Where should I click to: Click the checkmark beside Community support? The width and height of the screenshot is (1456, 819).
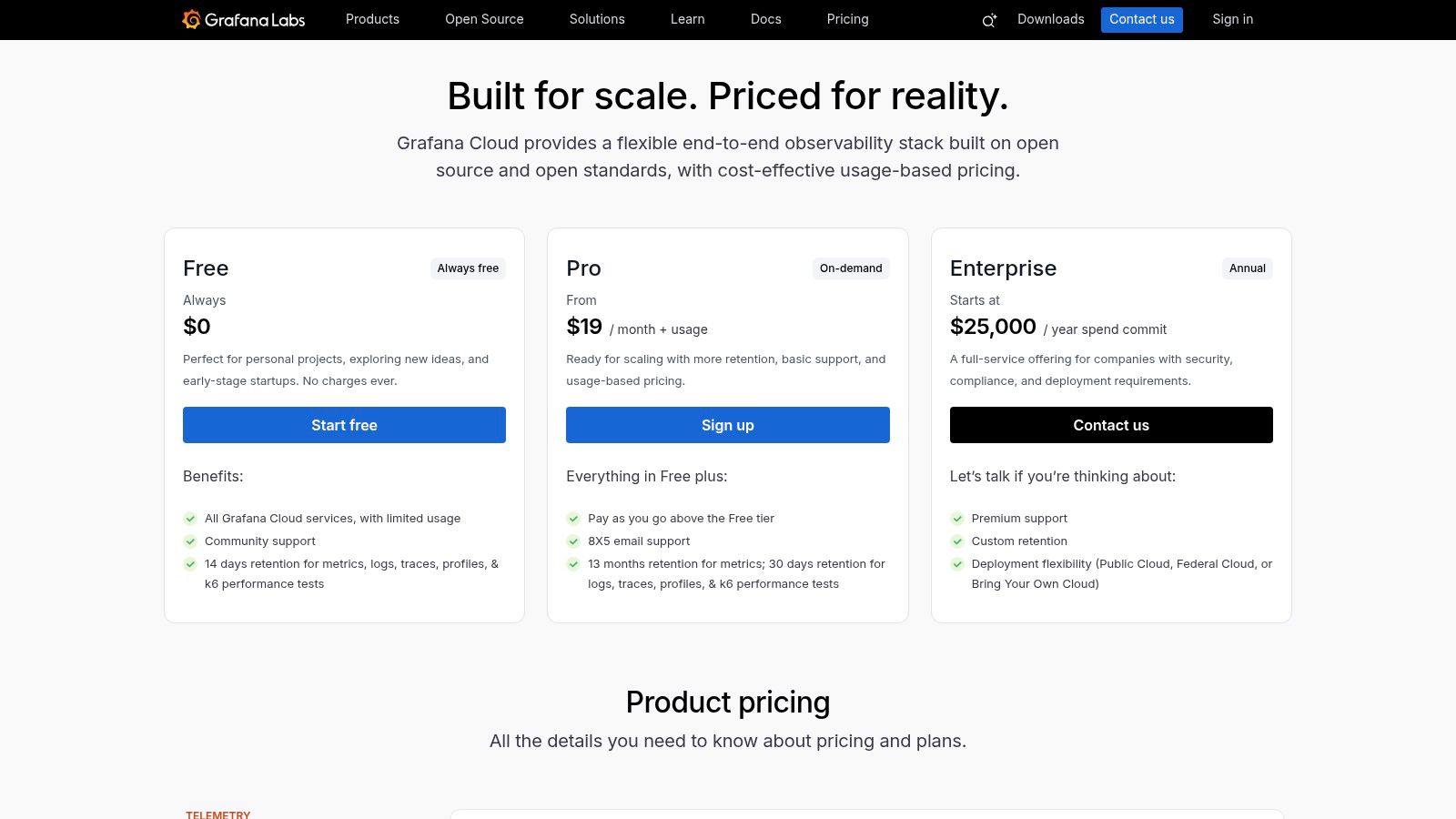(190, 541)
